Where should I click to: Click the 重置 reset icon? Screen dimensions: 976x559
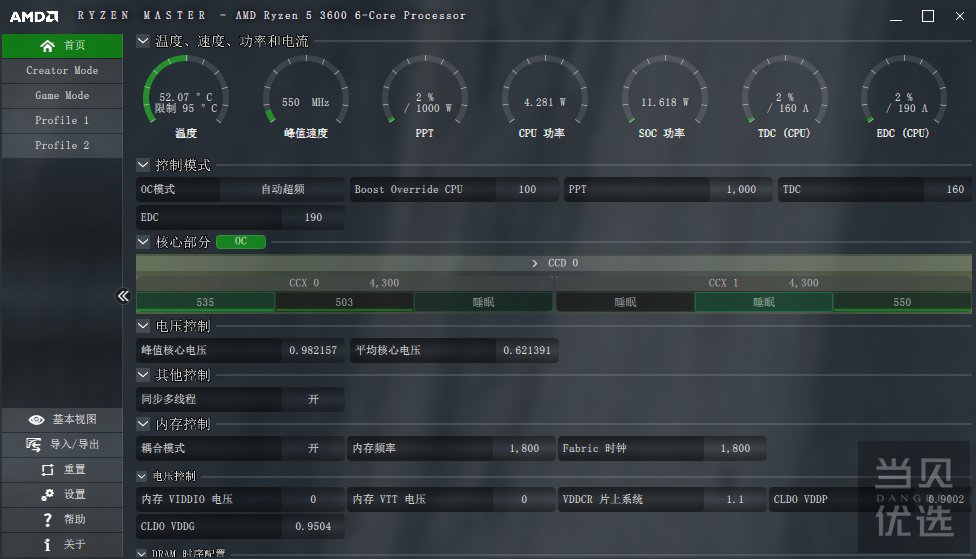[x=47, y=469]
